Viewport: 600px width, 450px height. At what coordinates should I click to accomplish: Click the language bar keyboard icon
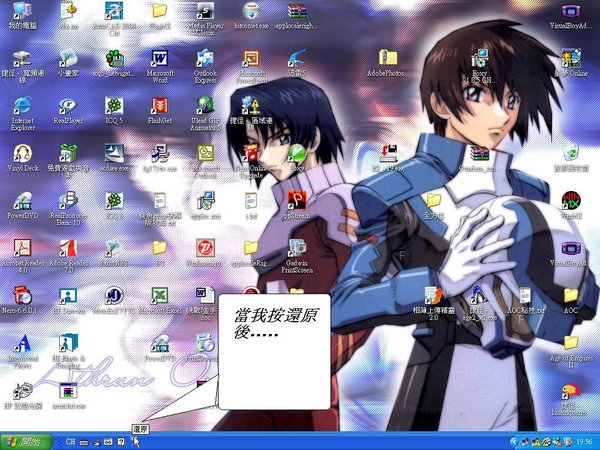point(84,443)
